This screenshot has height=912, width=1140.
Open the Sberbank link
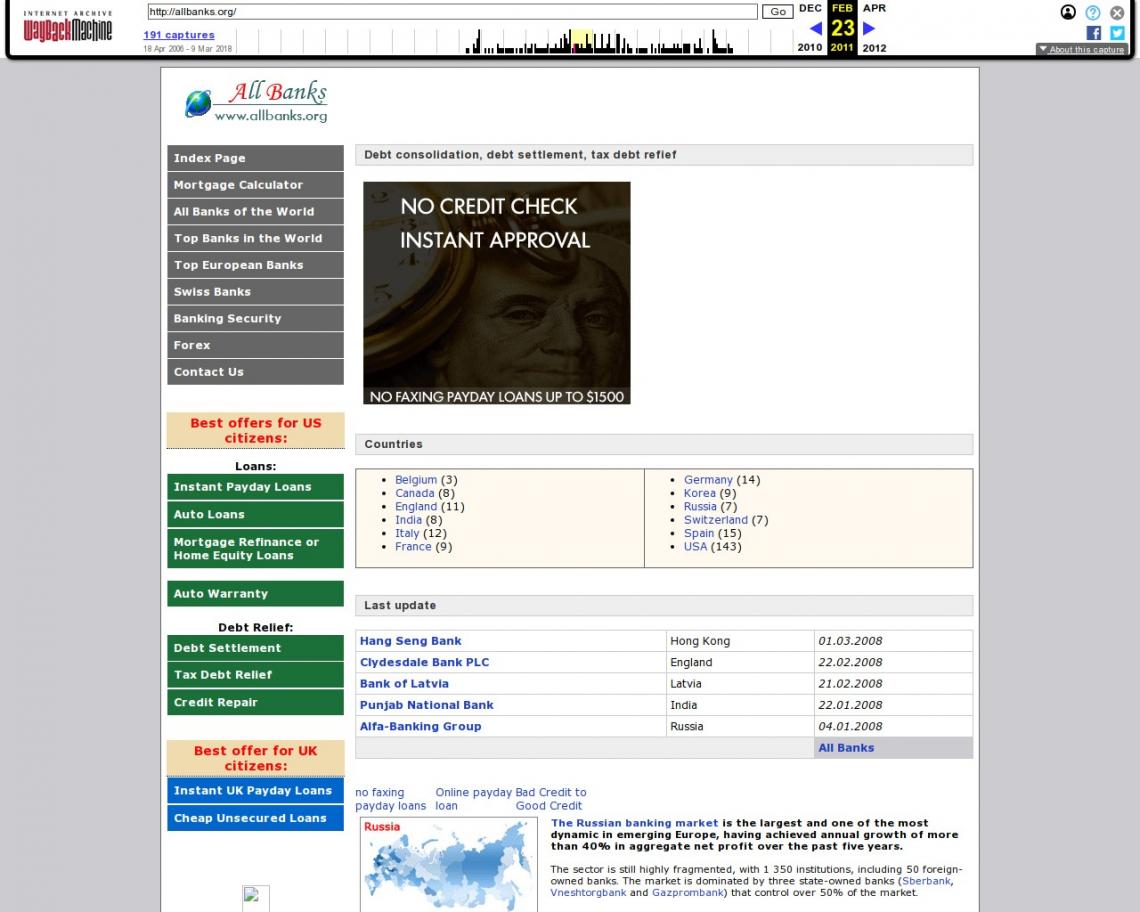[x=926, y=881]
